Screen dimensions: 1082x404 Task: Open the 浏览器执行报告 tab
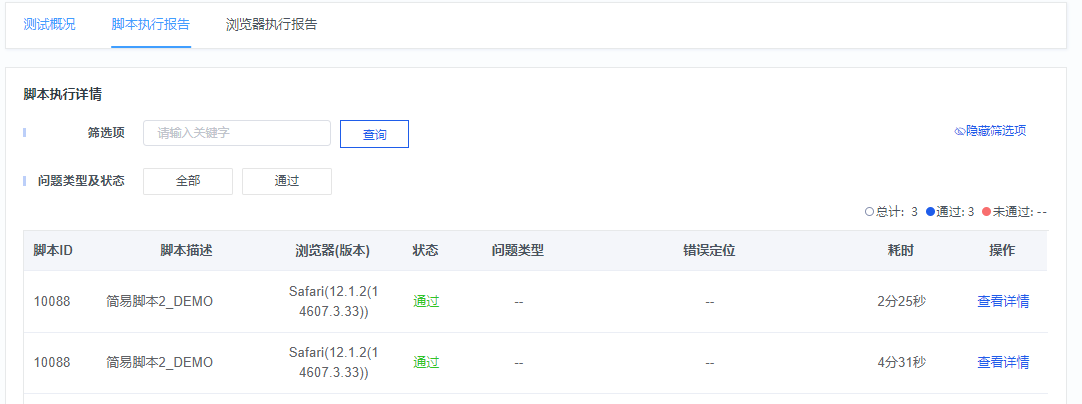(x=272, y=24)
